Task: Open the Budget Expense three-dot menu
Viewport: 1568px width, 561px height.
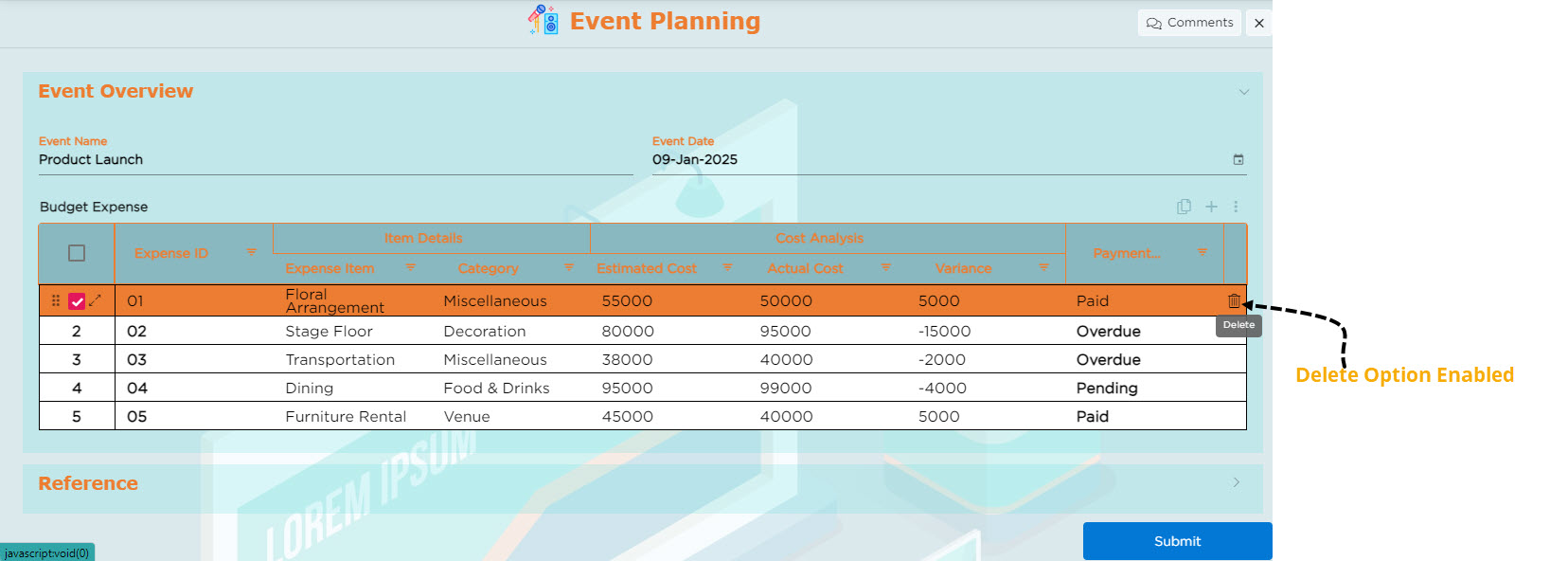Action: point(1236,207)
